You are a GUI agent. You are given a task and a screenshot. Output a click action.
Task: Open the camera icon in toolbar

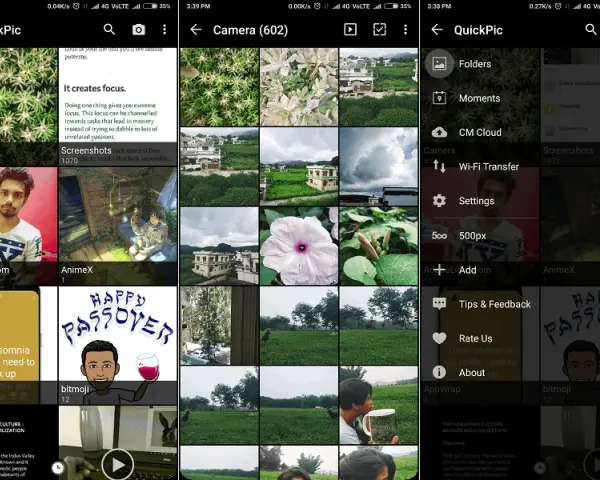[x=139, y=29]
